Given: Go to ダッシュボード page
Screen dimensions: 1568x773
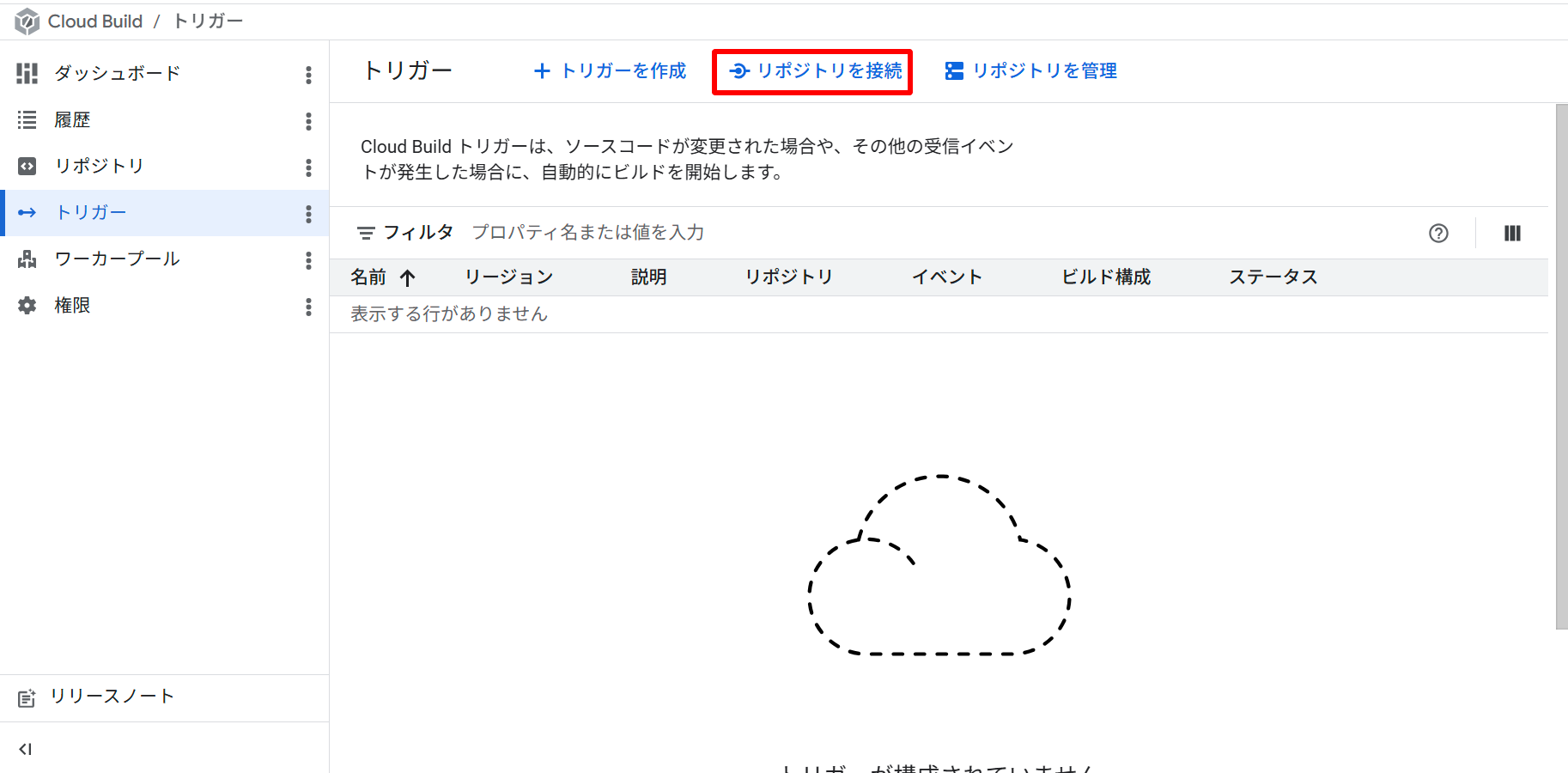Looking at the screenshot, I should point(117,73).
